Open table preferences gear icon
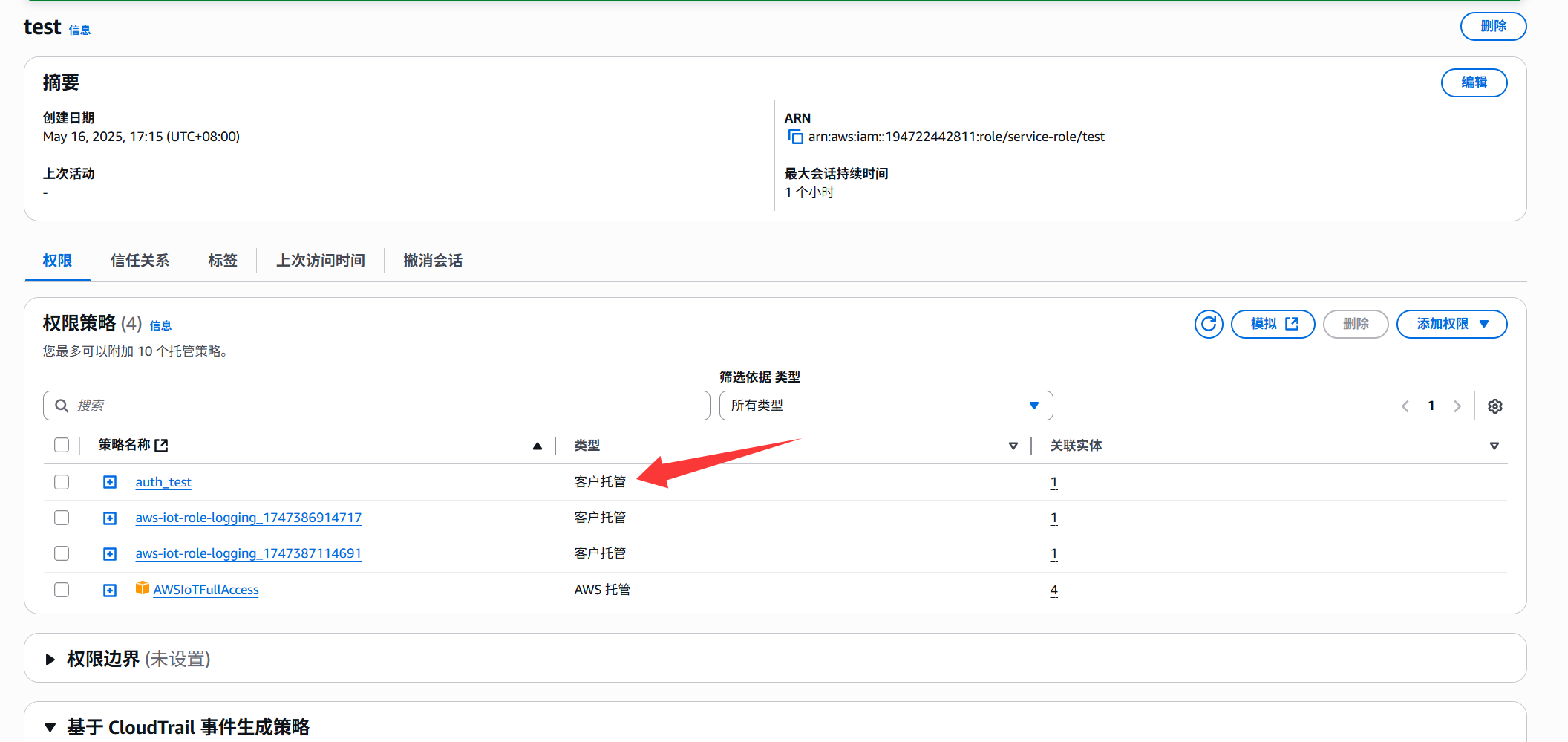 coord(1494,406)
